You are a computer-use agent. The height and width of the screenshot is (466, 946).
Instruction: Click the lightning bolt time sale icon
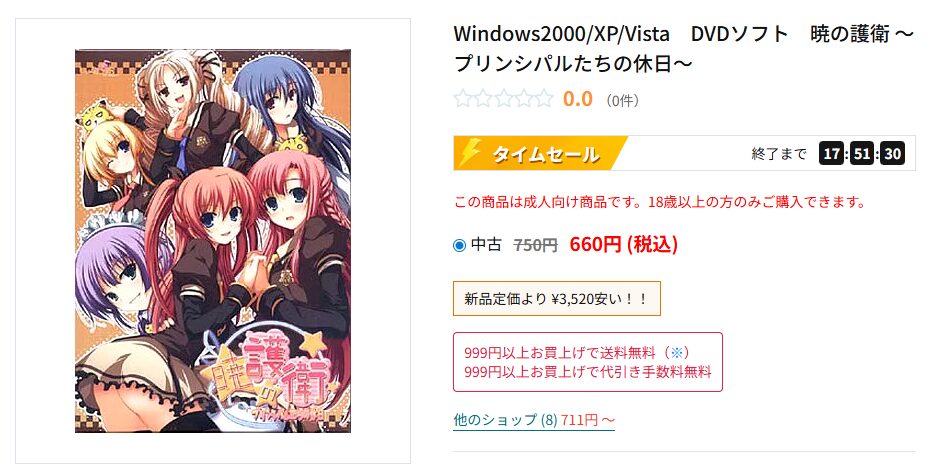470,153
